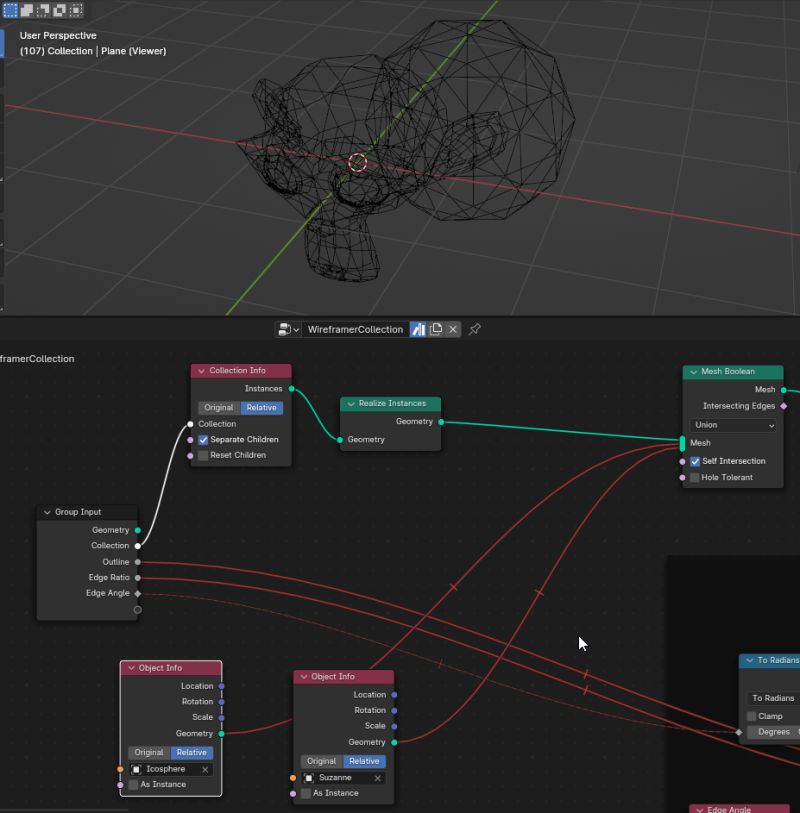Select the Extend selection mode icon
Viewport: 800px width, 813px height.
pyautogui.click(x=27, y=9)
